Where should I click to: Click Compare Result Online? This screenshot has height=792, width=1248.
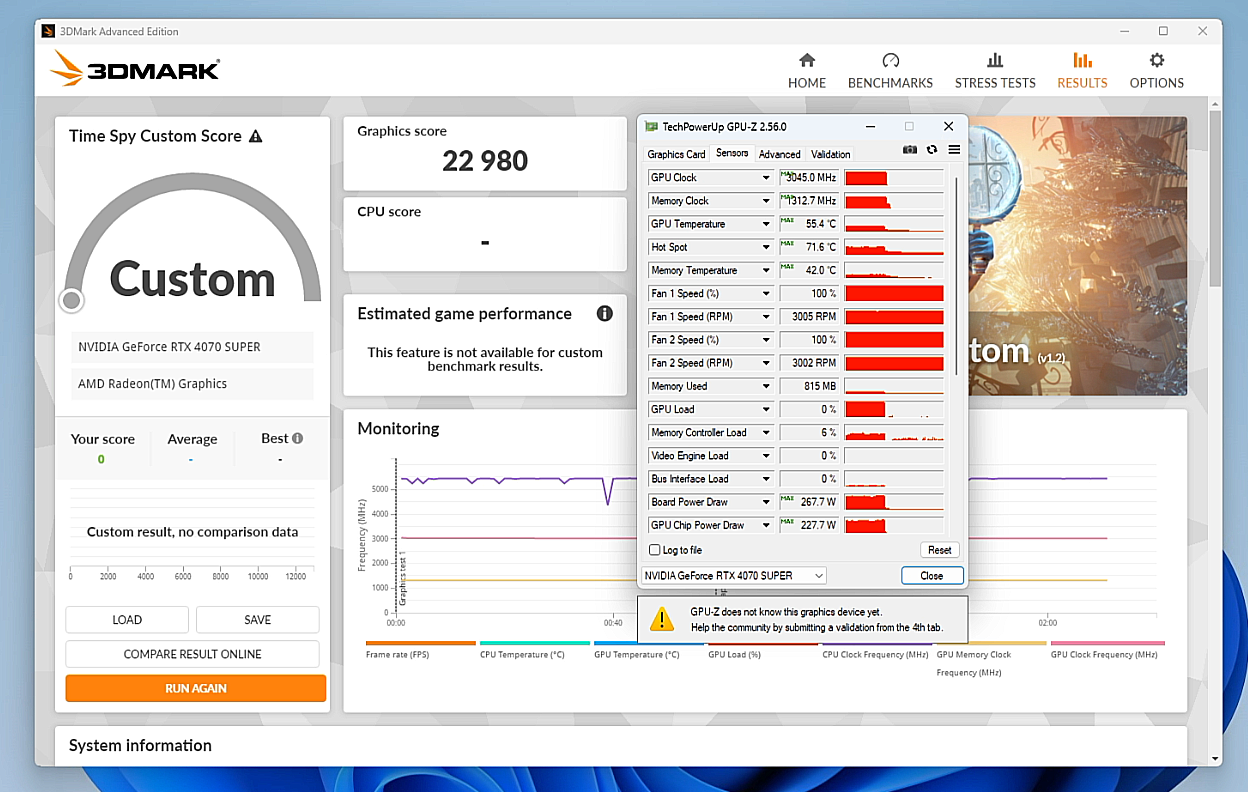192,654
